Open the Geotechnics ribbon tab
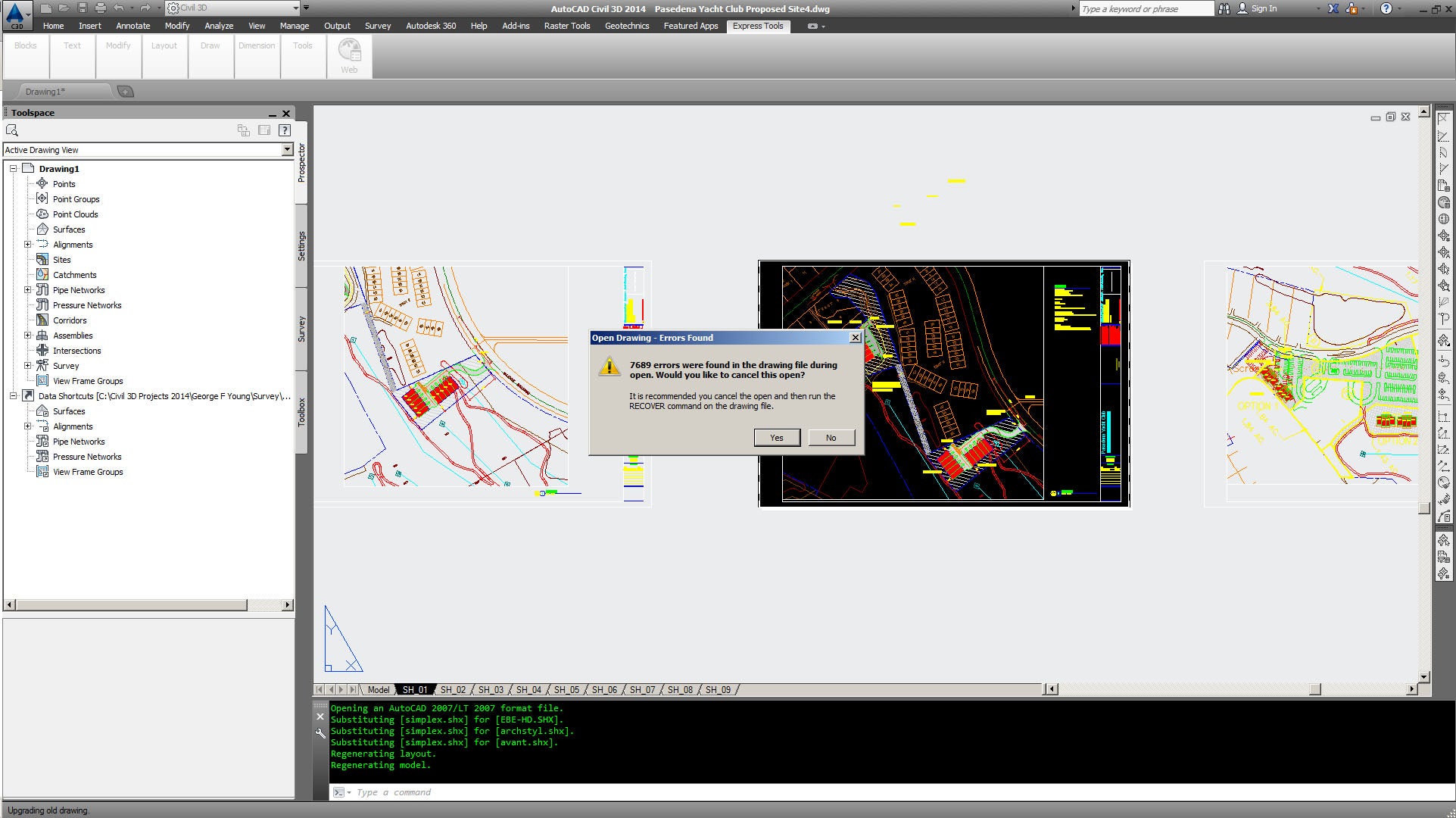 coord(627,26)
